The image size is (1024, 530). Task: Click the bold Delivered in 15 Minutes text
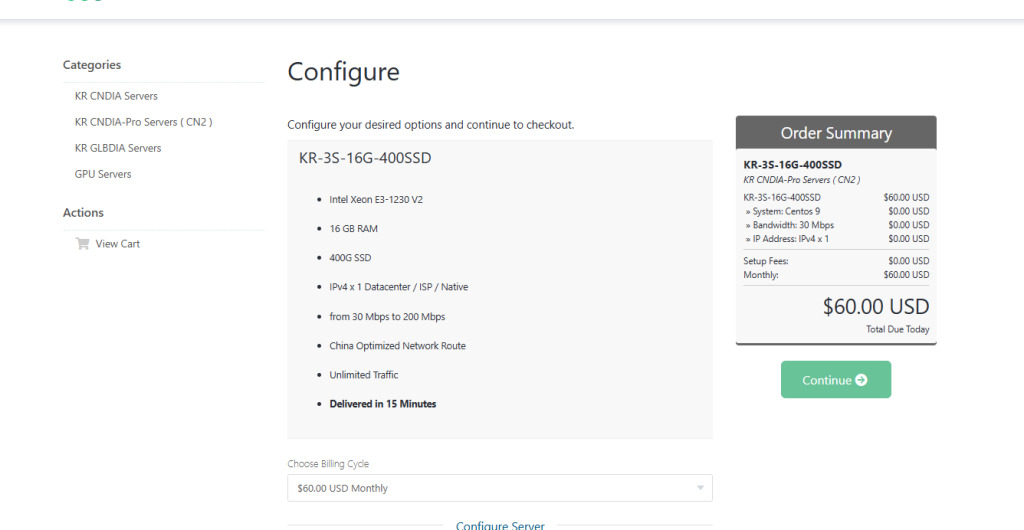coord(383,404)
